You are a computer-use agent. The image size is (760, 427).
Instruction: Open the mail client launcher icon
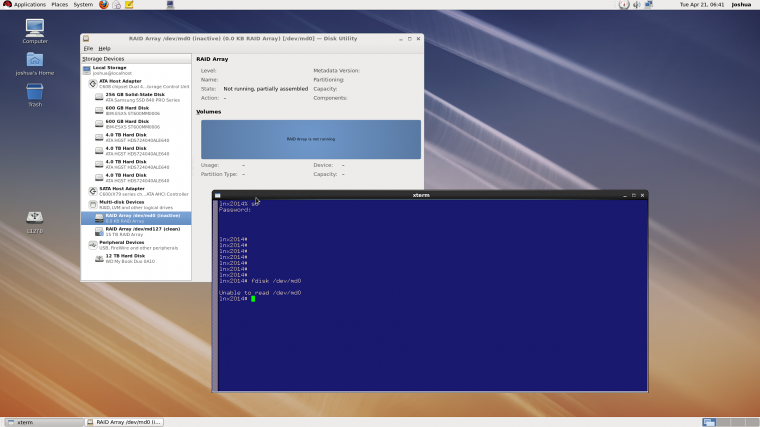[x=116, y=5]
